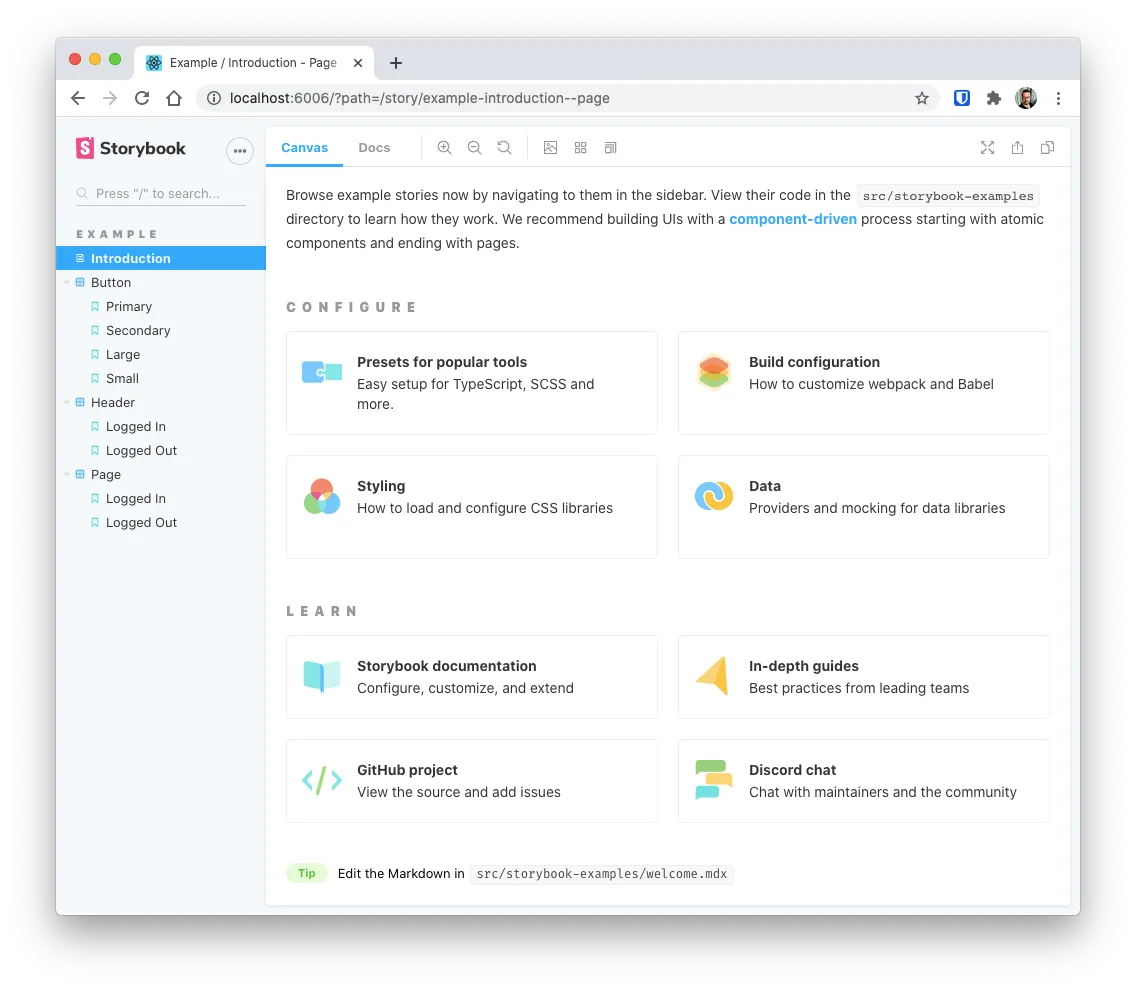Open Storybook sidebar menu ellipsis button

(240, 151)
